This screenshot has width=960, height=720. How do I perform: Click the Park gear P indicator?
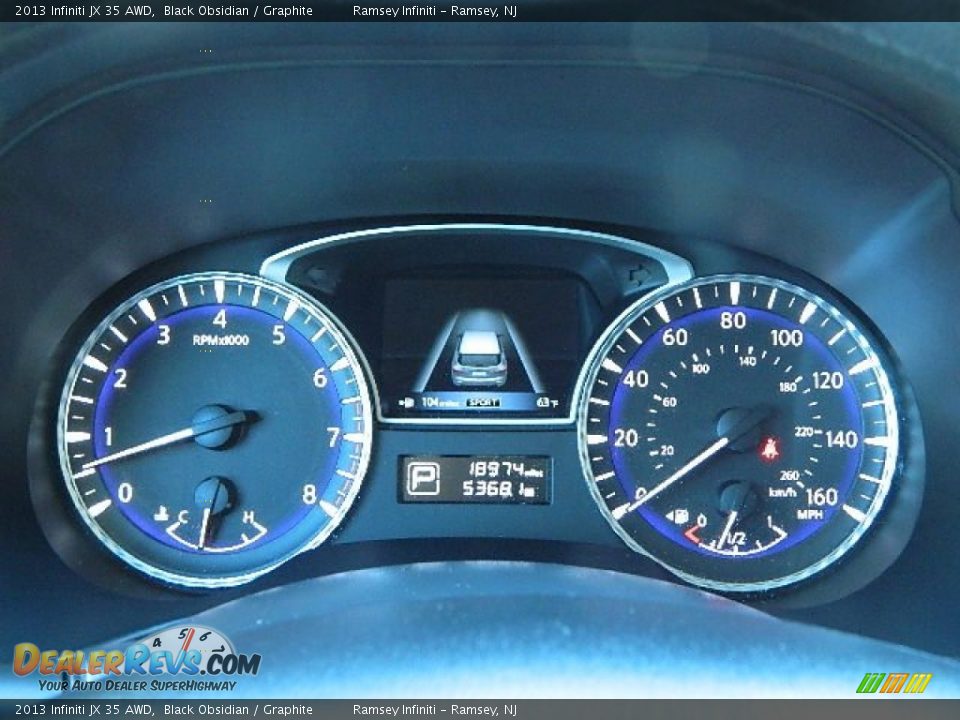point(422,479)
